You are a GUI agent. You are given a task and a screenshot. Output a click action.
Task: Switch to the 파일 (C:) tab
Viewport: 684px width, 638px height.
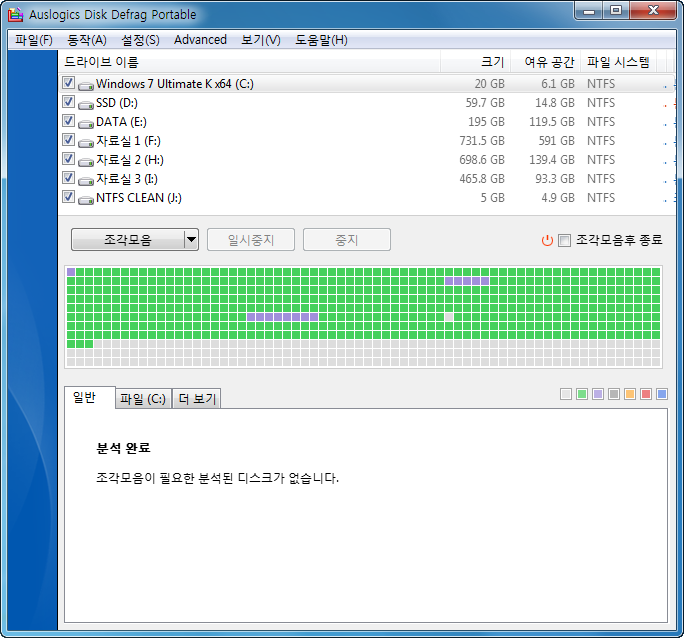(x=143, y=399)
